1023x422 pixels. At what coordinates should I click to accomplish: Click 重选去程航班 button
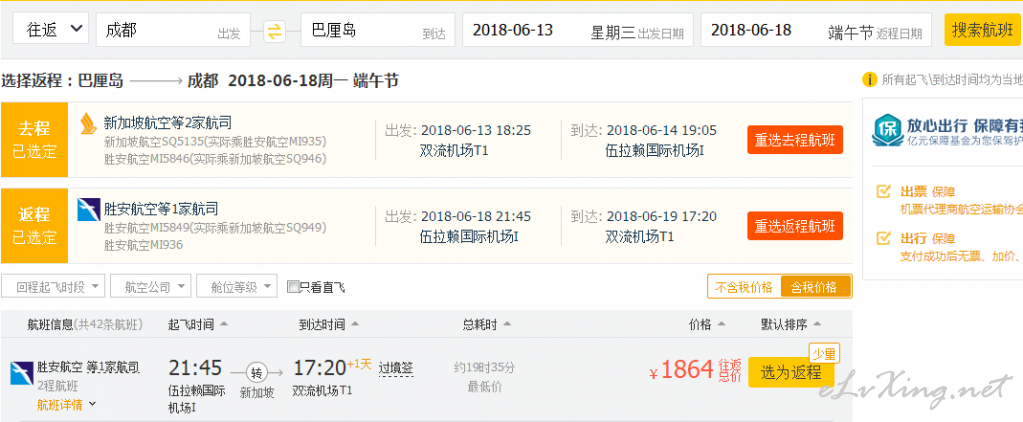coord(795,140)
